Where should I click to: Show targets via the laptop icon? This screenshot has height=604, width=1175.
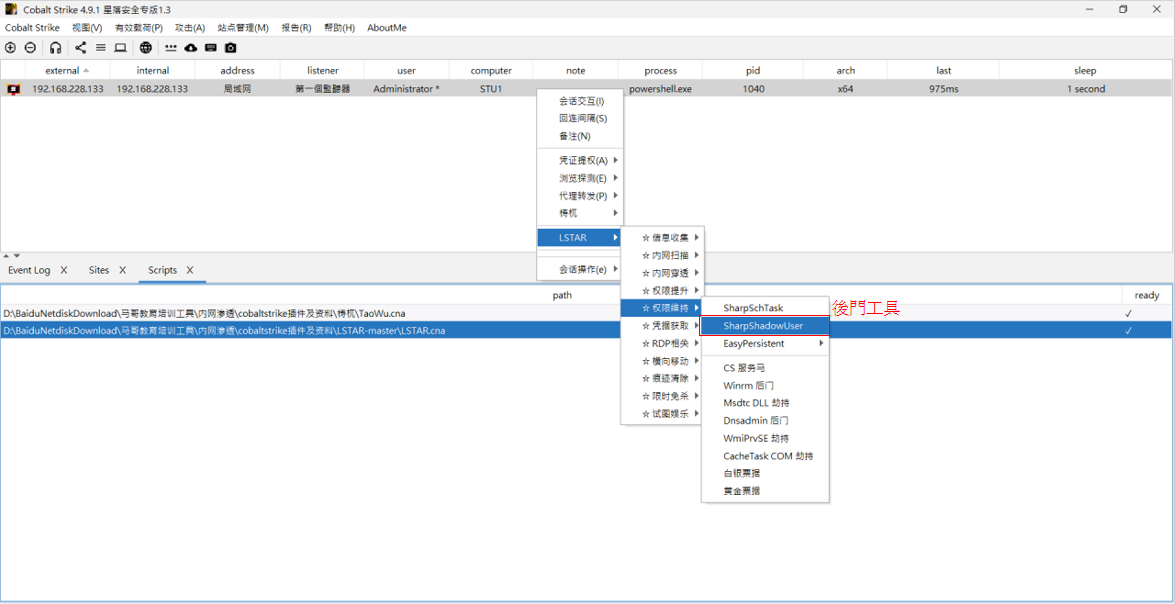[x=120, y=48]
